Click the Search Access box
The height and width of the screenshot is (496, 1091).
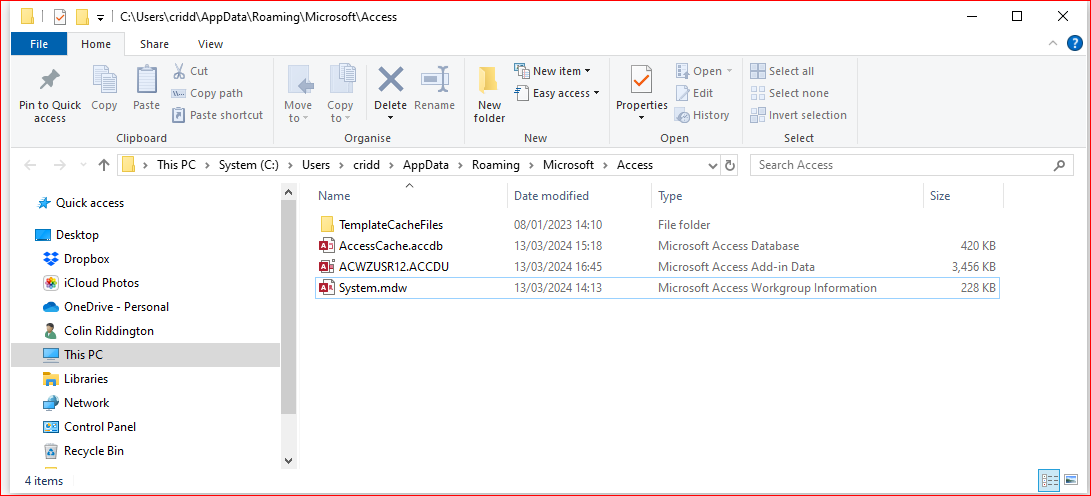tap(911, 165)
